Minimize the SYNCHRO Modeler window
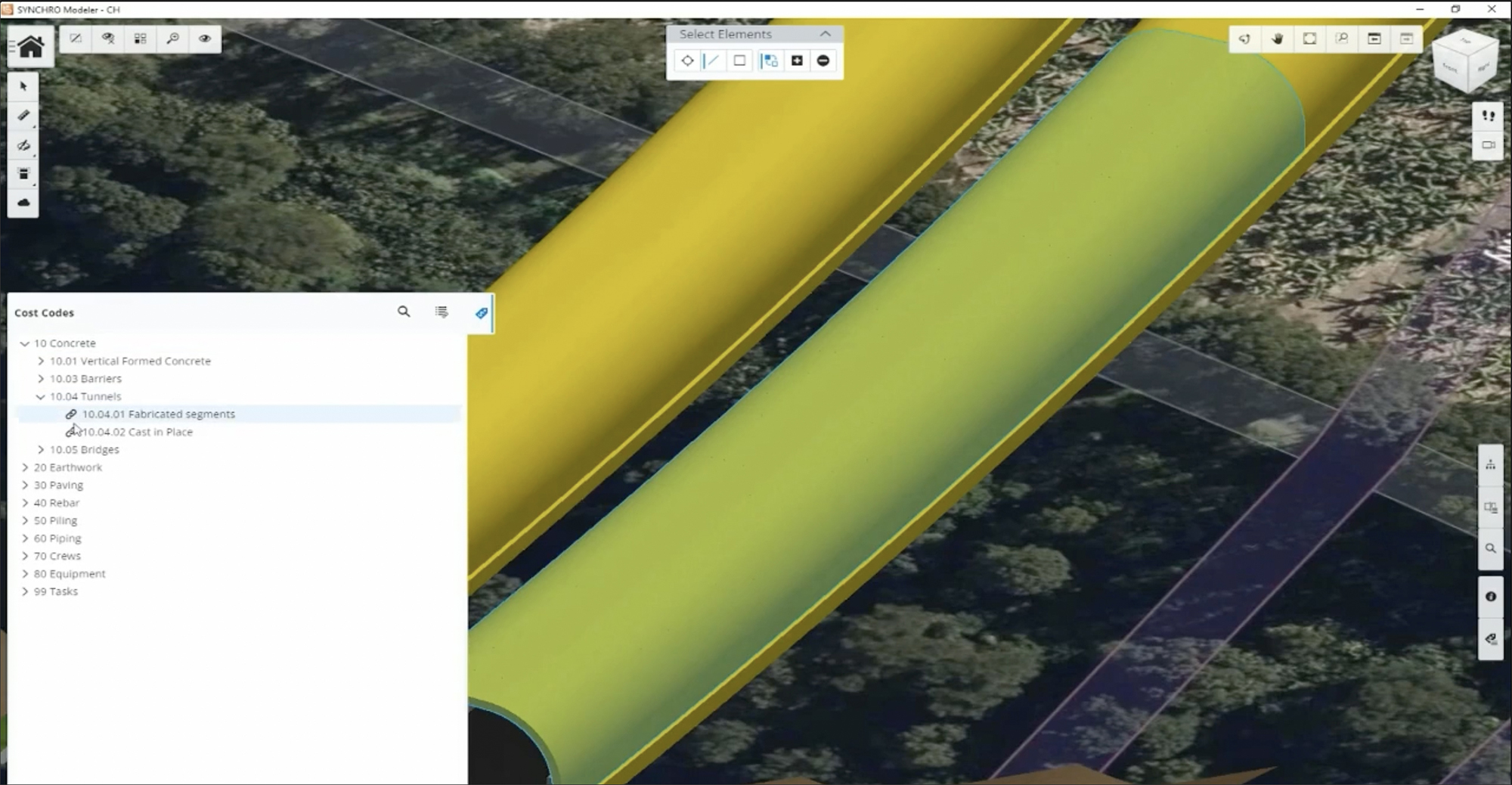 pyautogui.click(x=1420, y=9)
